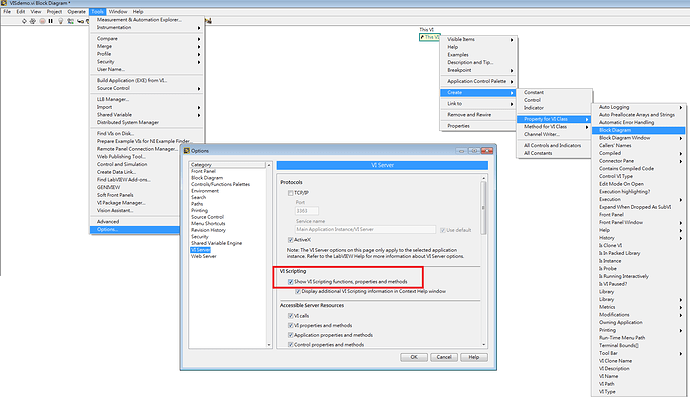Select the VI Server category
The width and height of the screenshot is (690, 399).
pos(201,250)
